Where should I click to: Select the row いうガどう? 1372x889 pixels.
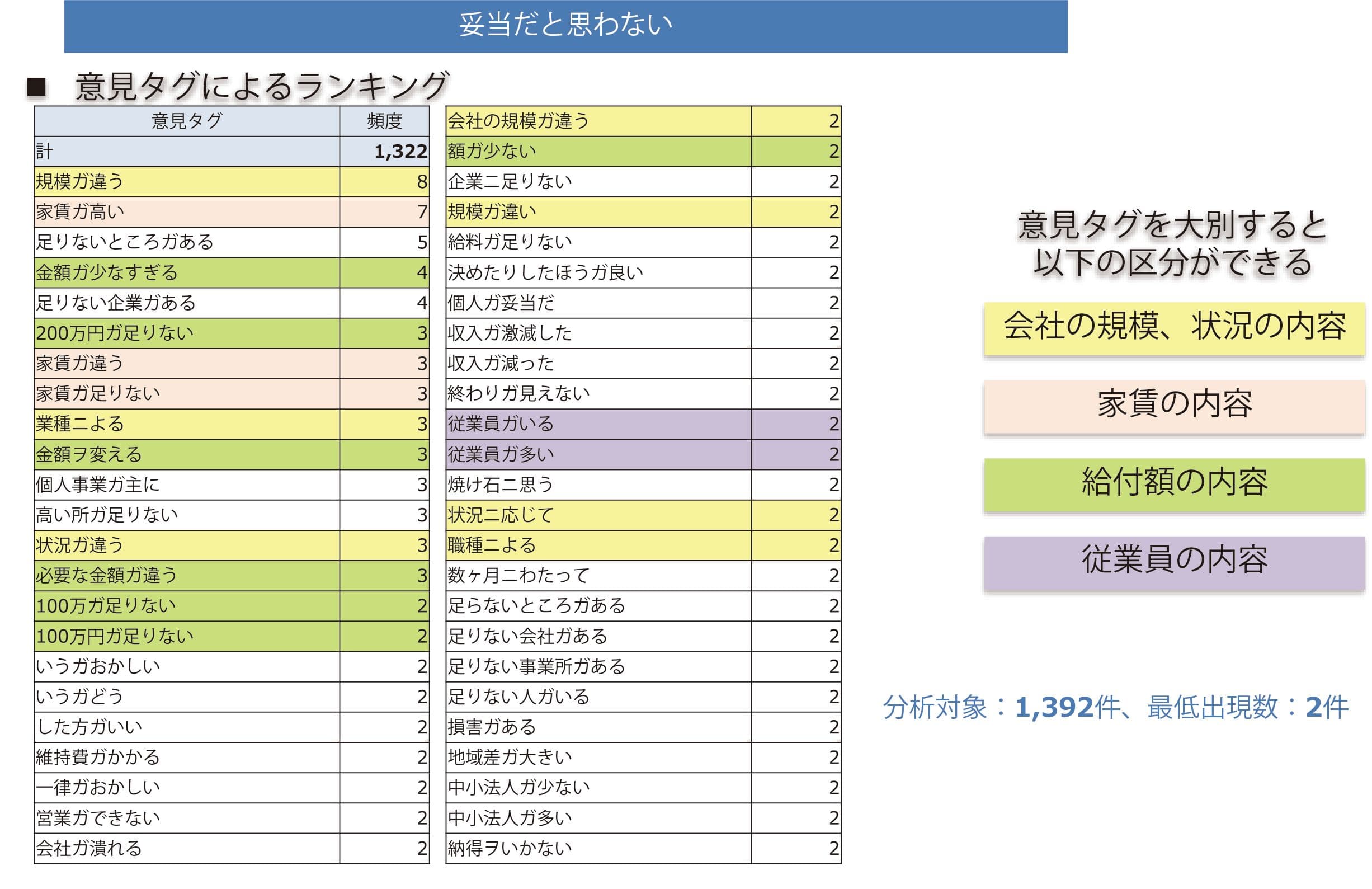(232, 697)
